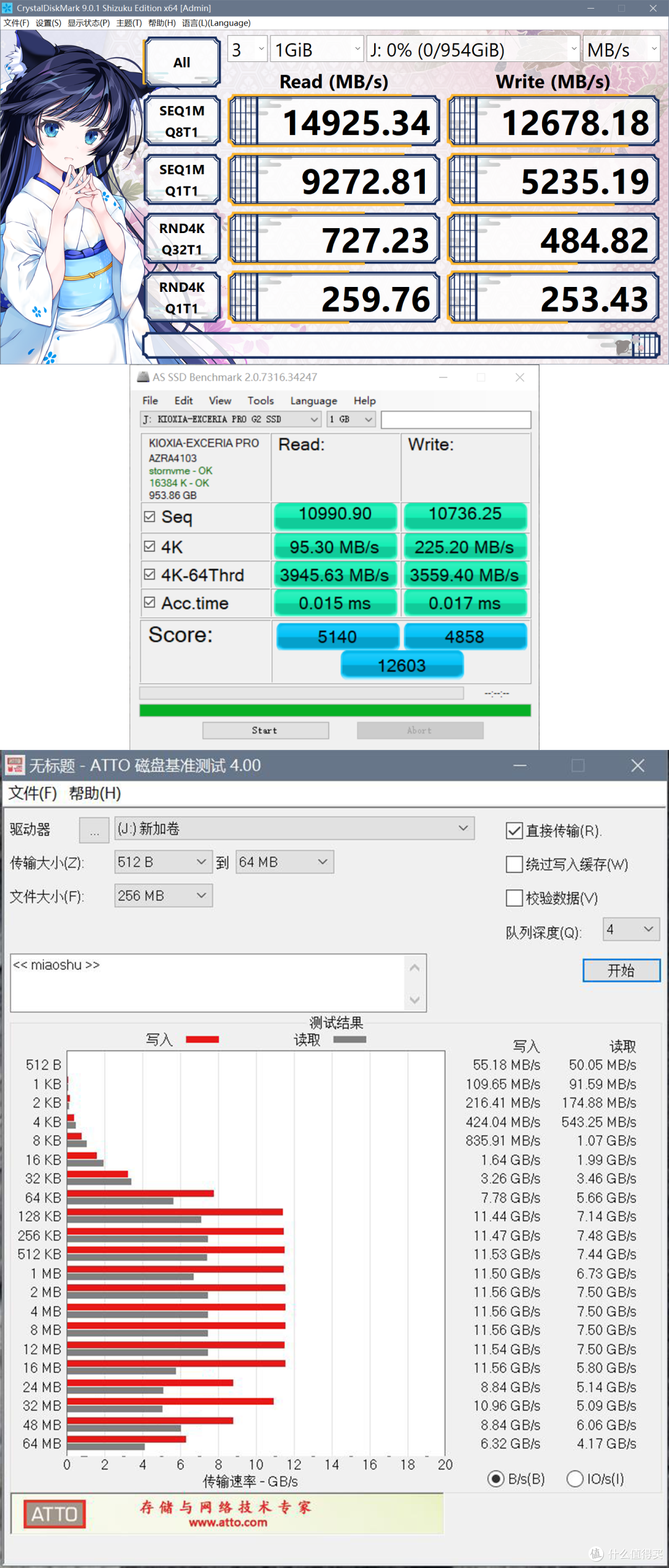669x1568 pixels.
Task: Open the 帮助(H) menu in CrystalDiskMark
Action: click(x=162, y=23)
